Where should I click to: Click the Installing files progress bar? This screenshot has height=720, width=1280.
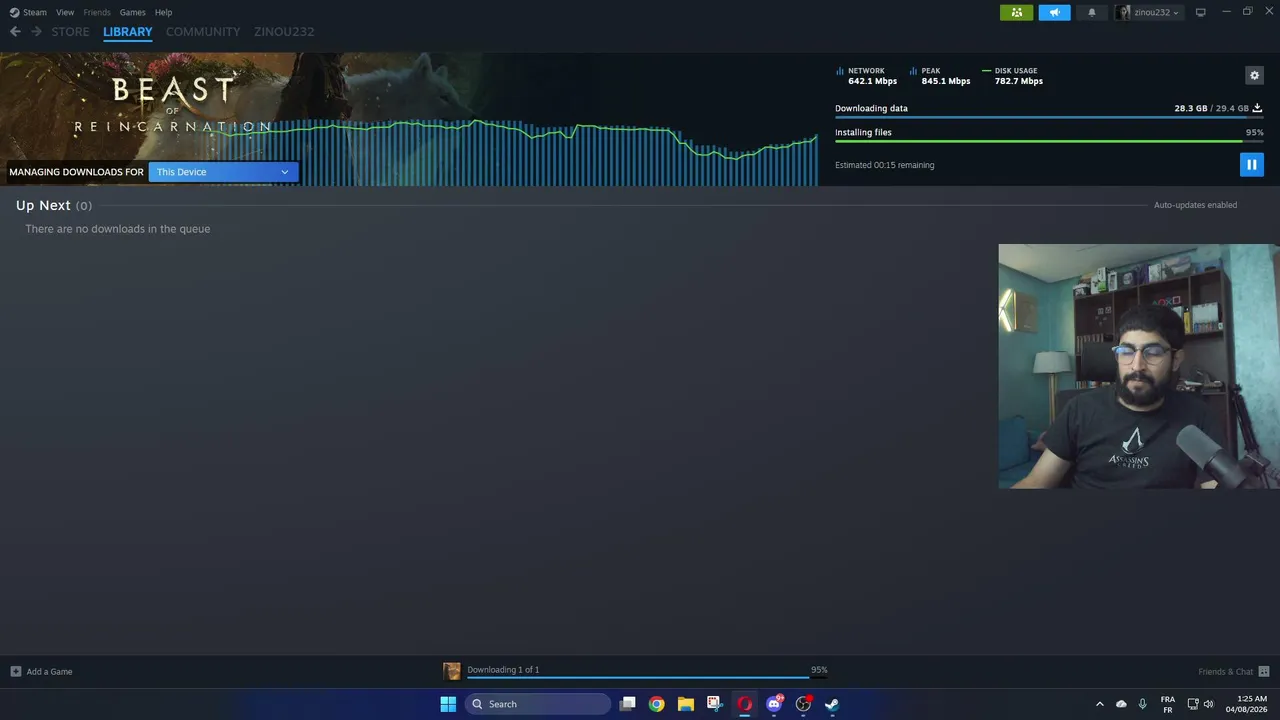click(x=1049, y=141)
